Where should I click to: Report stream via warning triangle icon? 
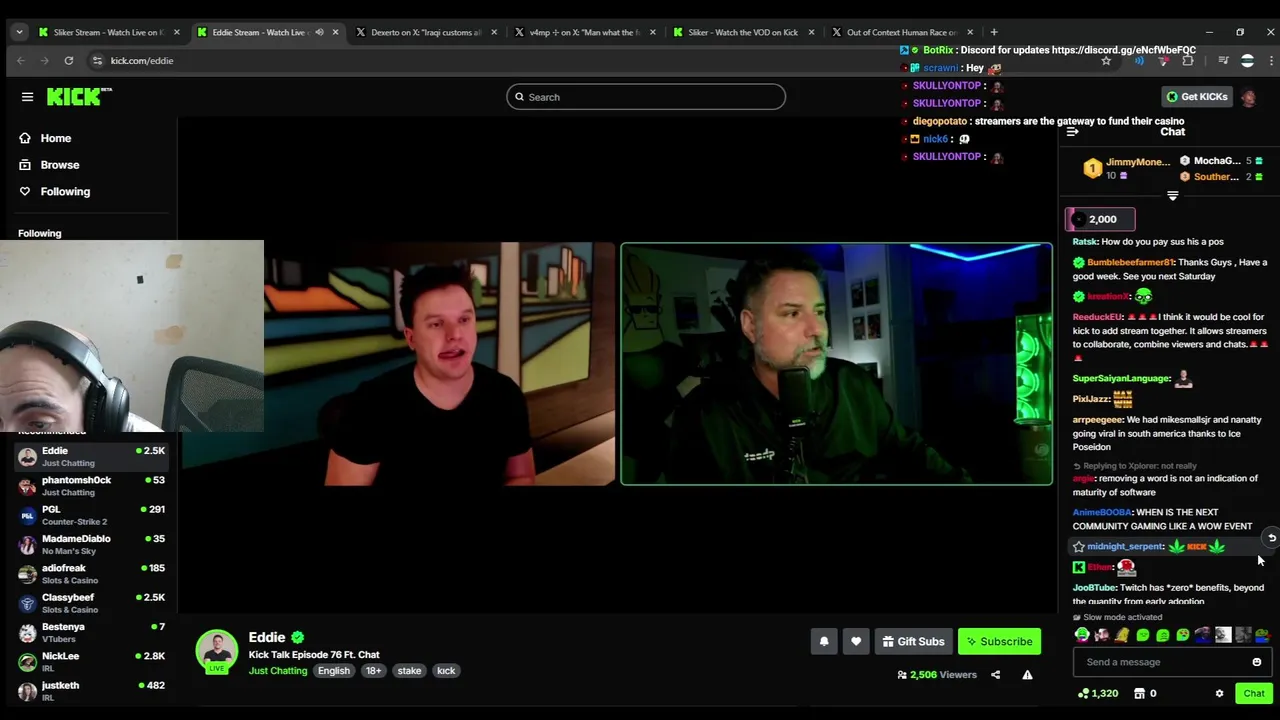(1027, 675)
